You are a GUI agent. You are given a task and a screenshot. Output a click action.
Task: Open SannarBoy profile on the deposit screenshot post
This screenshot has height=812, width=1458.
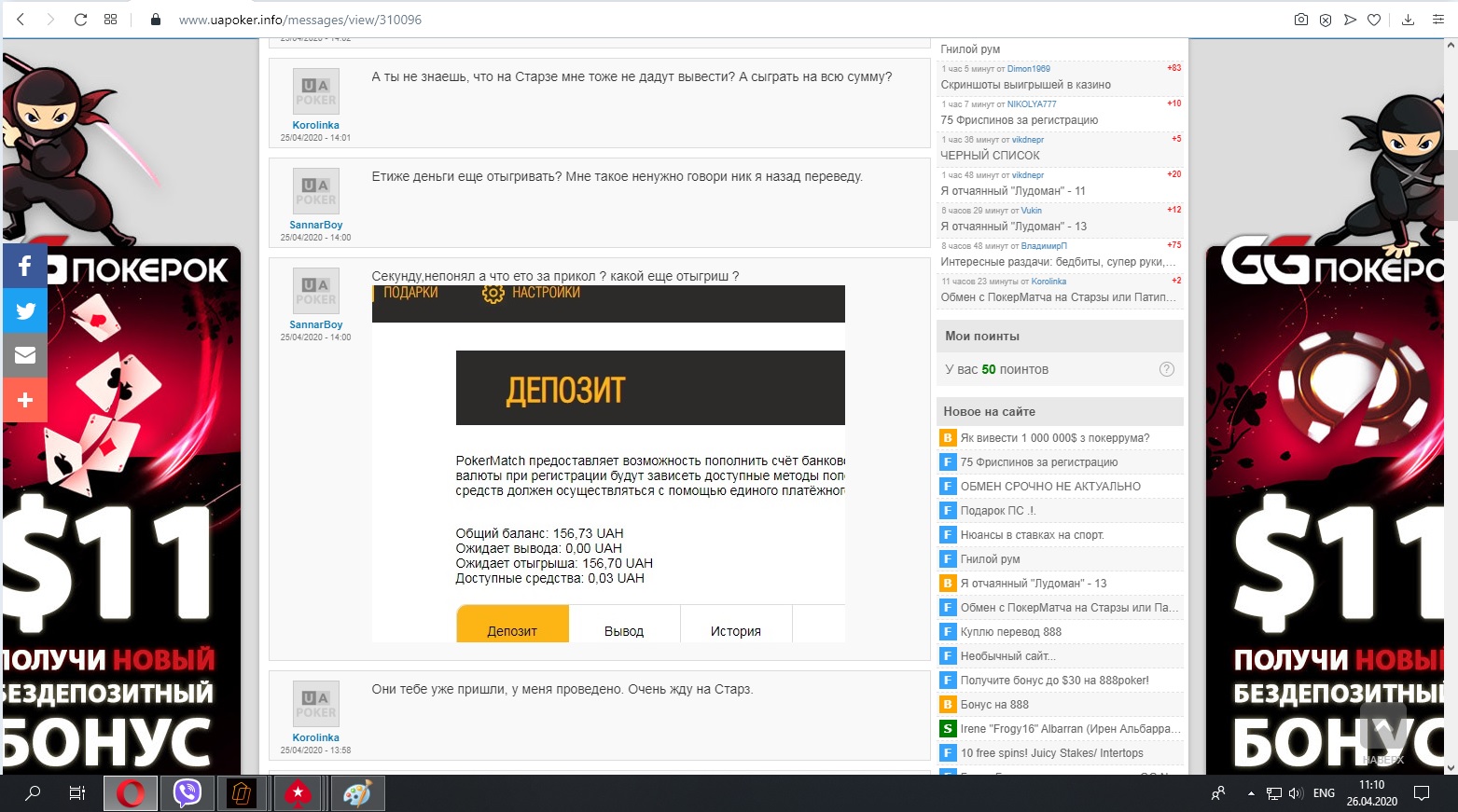(315, 324)
